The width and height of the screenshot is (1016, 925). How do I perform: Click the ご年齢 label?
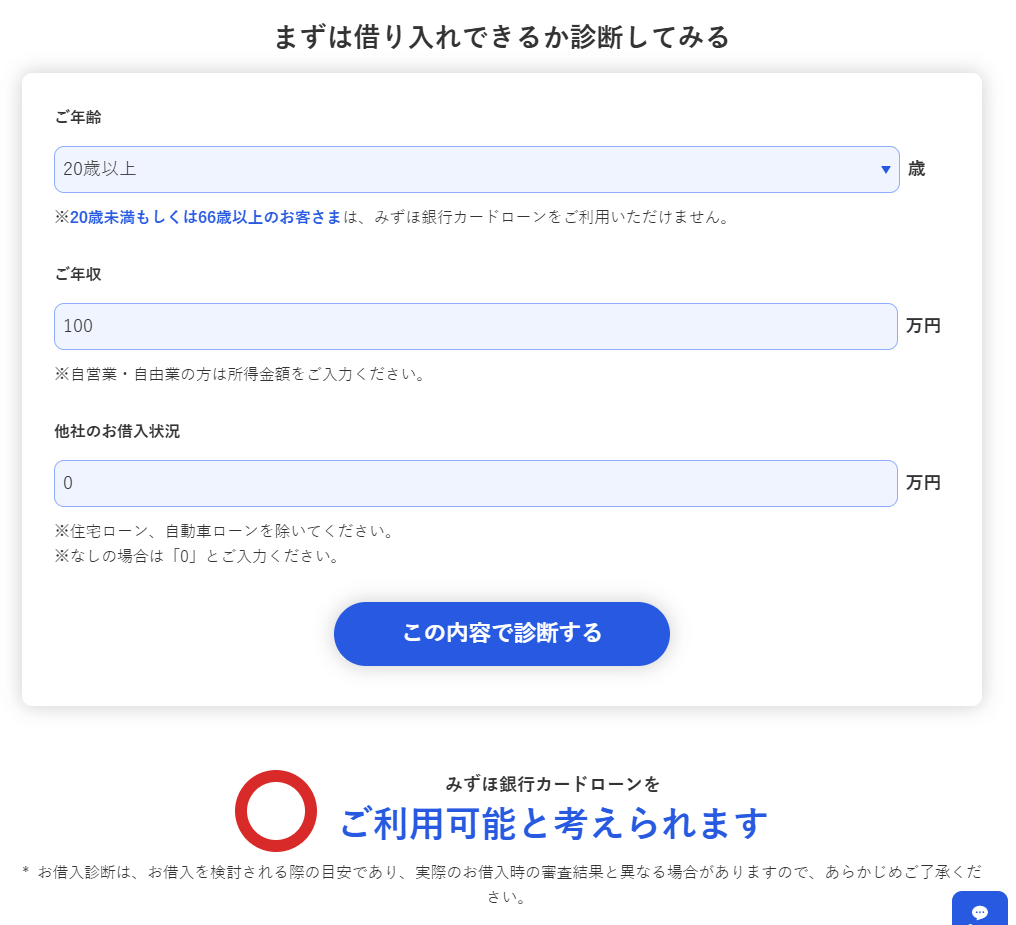[x=78, y=117]
